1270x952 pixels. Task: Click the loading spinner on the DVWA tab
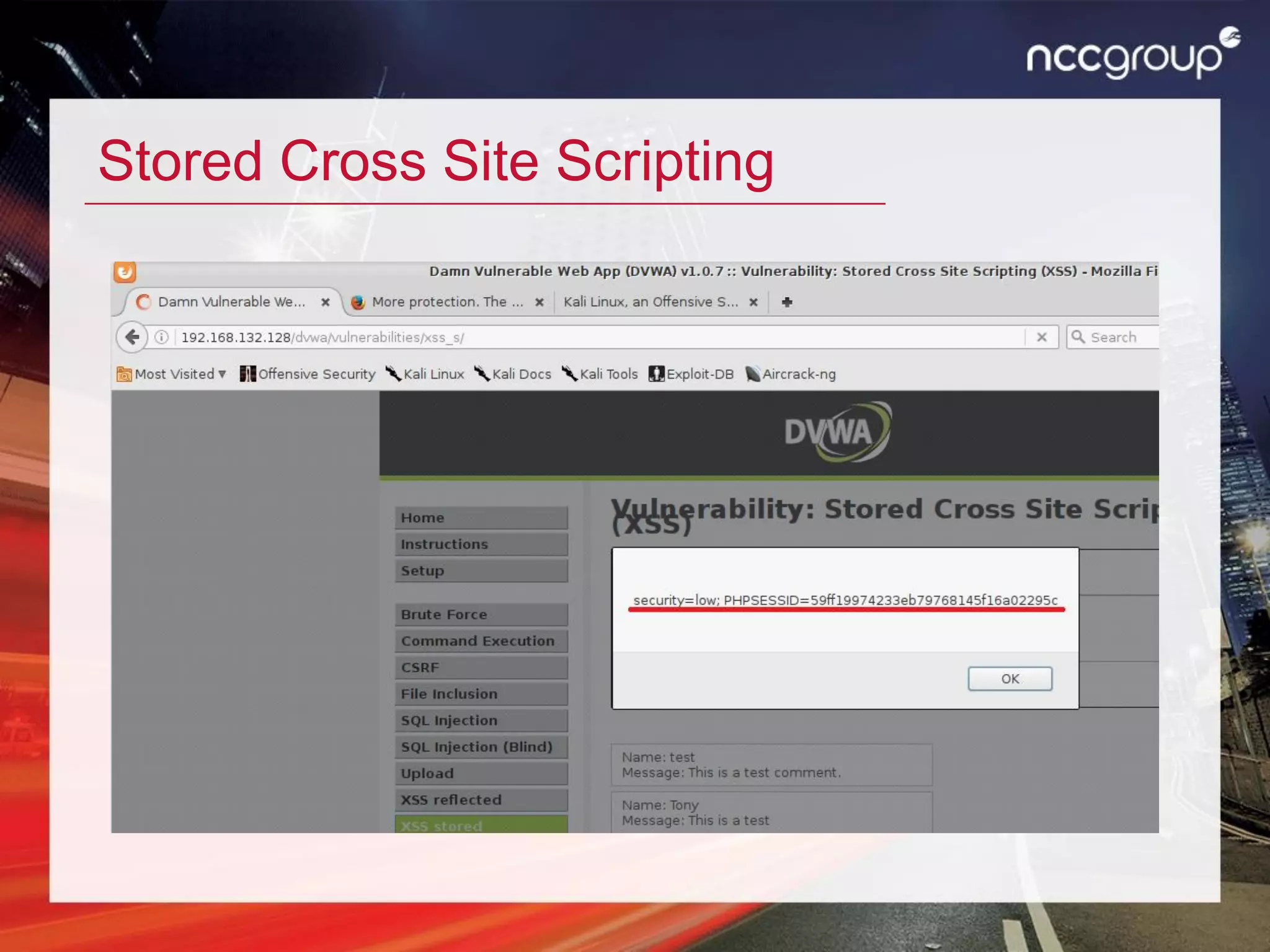pos(143,302)
